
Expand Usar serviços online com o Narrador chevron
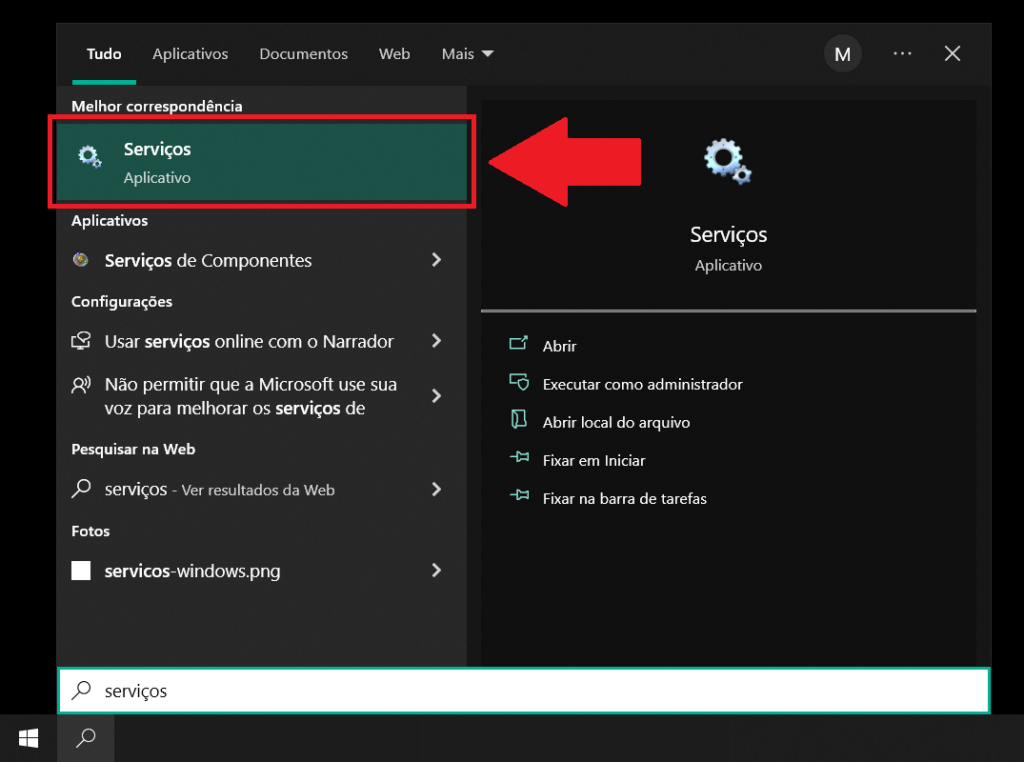tap(436, 341)
